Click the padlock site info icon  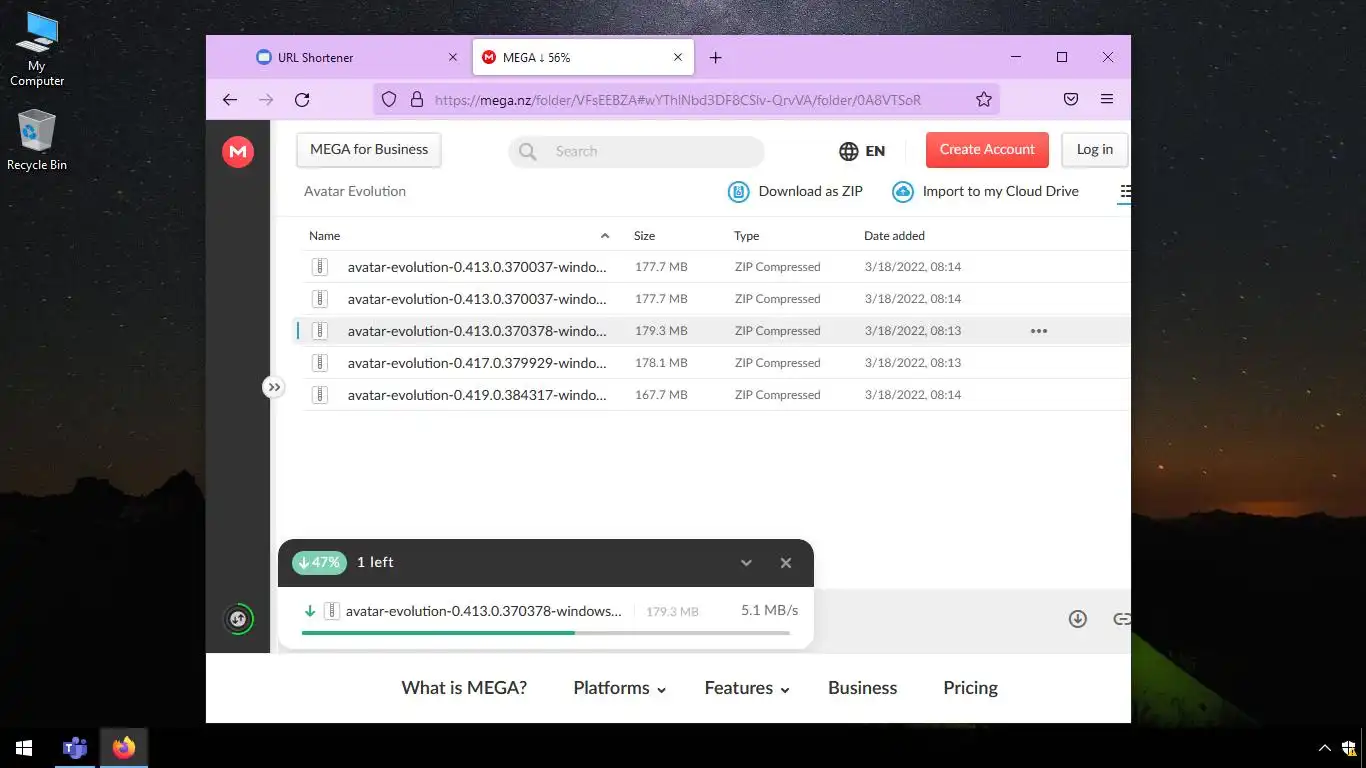click(x=417, y=99)
